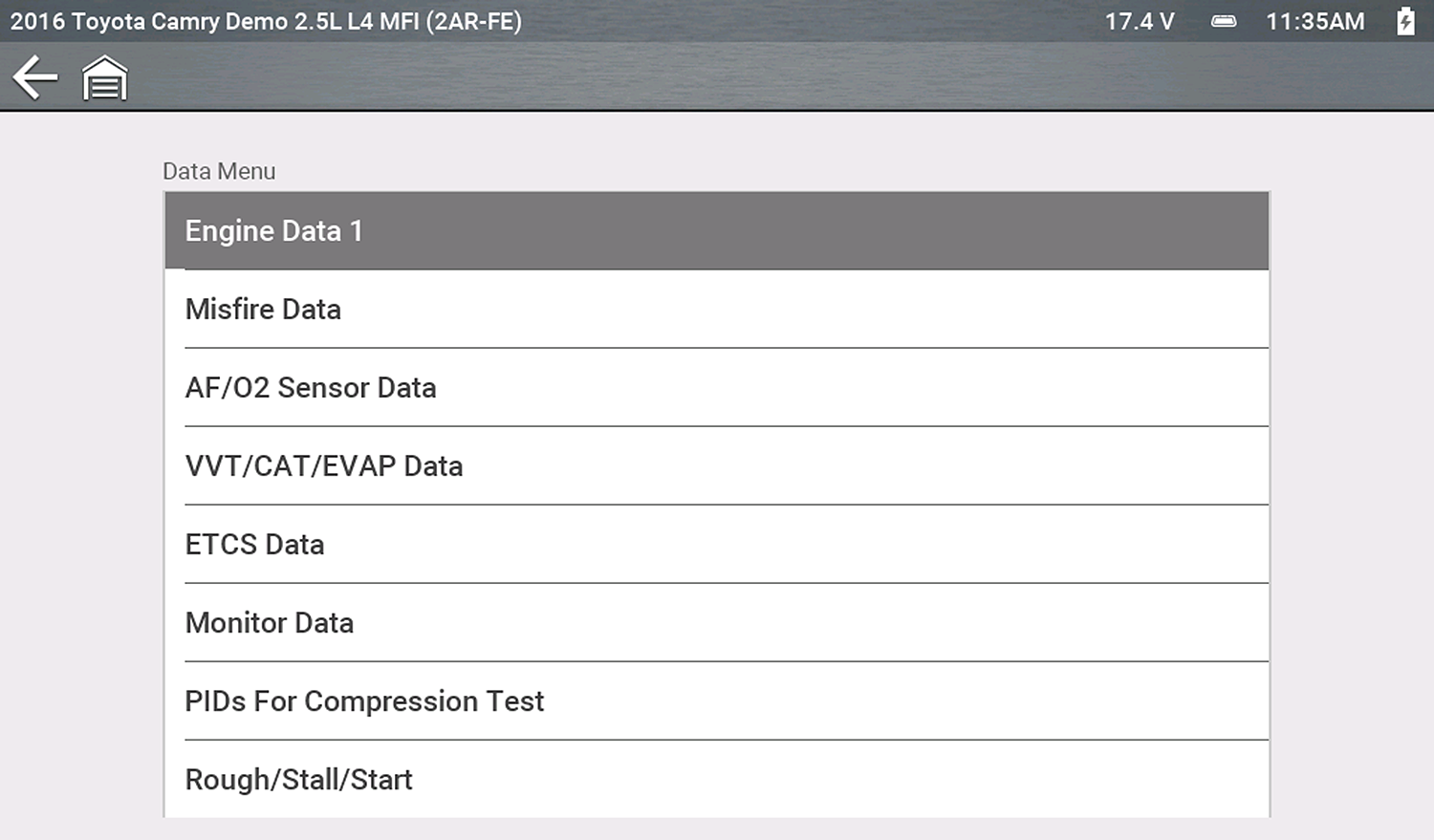Viewport: 1434px width, 840px height.
Task: Click the battery charging status icon
Action: pos(1405,20)
